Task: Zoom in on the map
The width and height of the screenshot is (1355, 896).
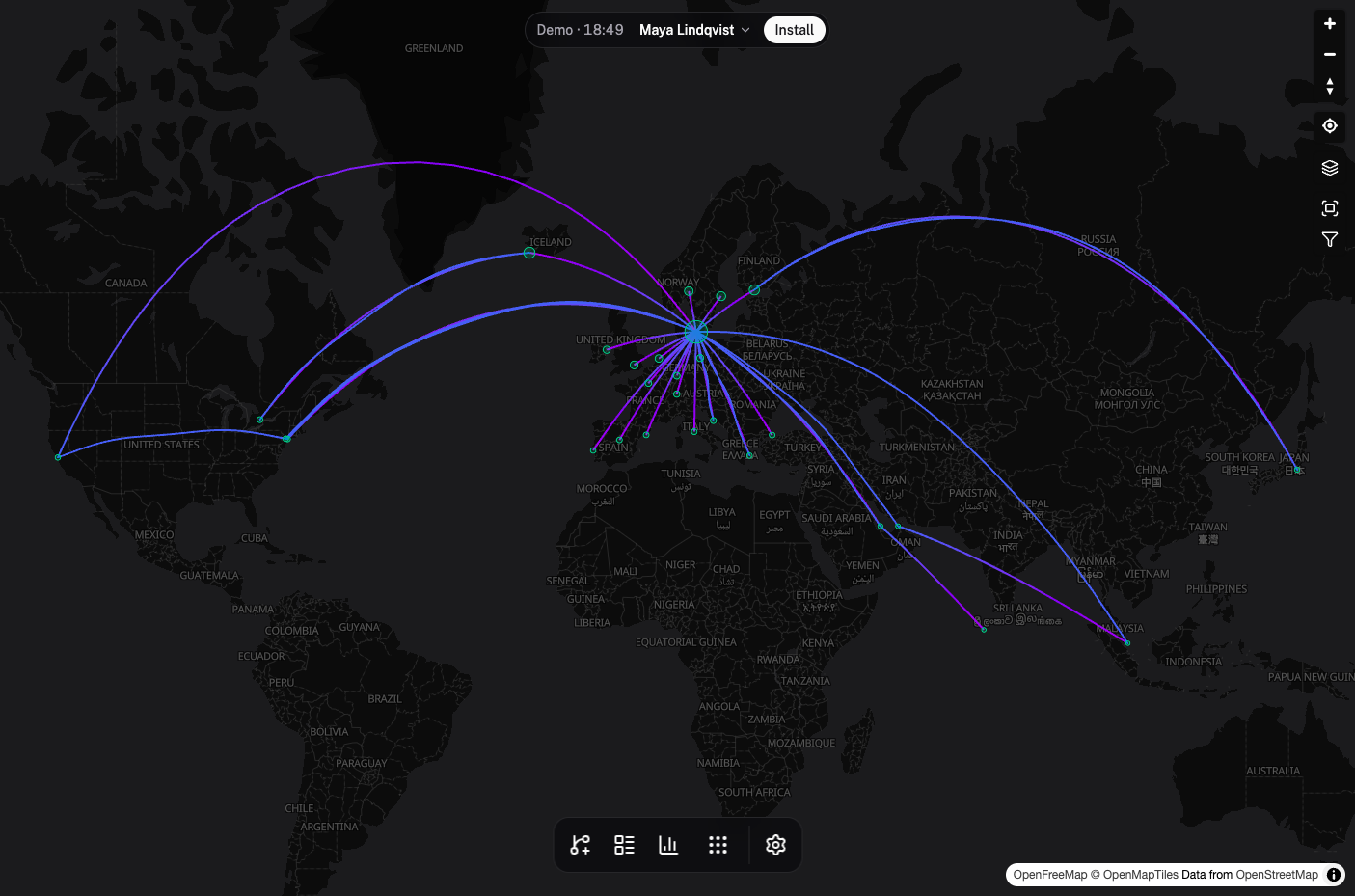Action: [1330, 24]
